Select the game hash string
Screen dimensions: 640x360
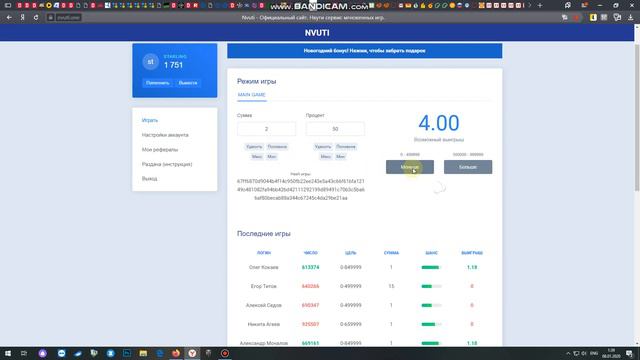pyautogui.click(x=301, y=189)
